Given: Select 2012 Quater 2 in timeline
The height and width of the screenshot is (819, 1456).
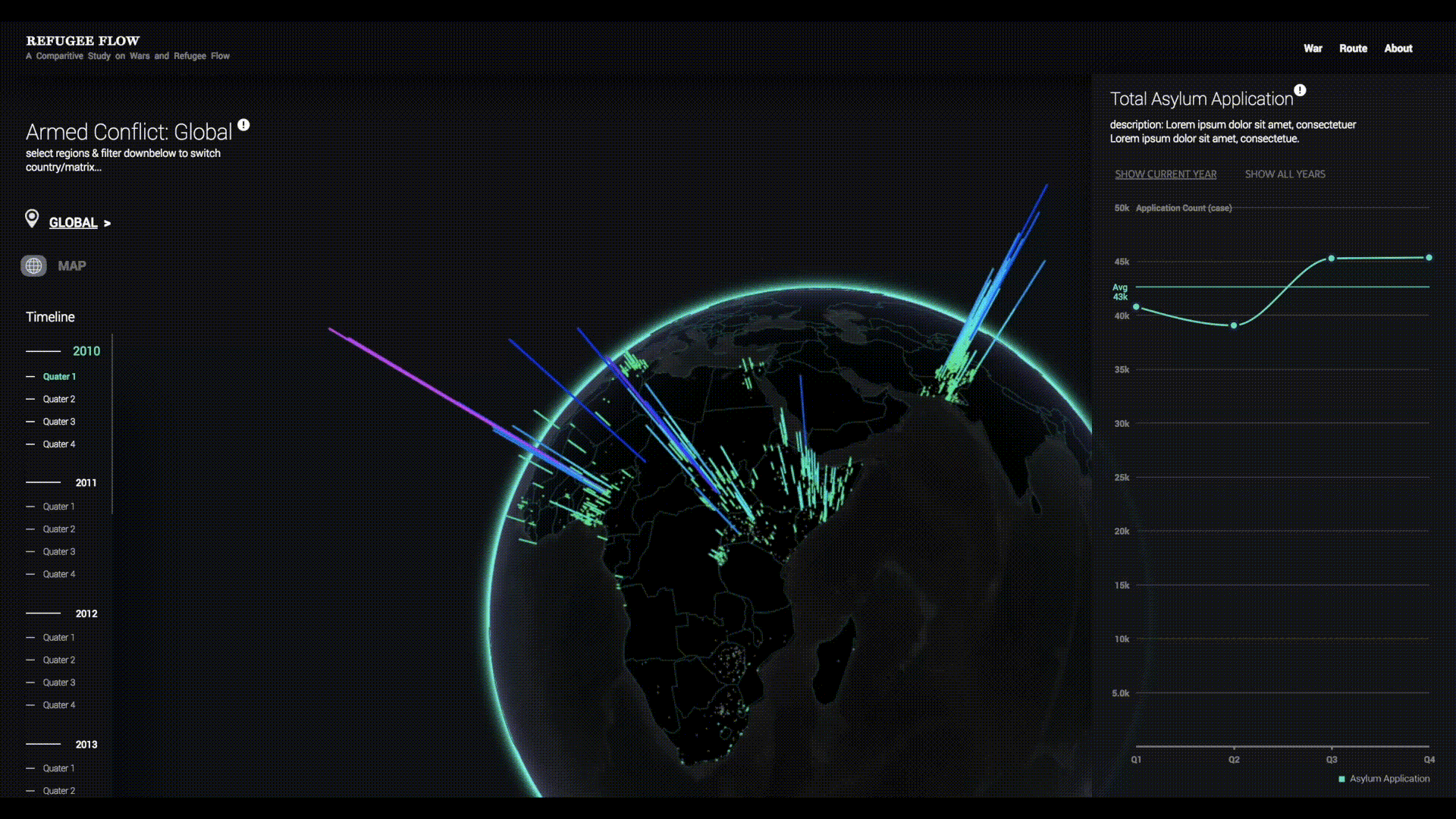Looking at the screenshot, I should pyautogui.click(x=59, y=661).
